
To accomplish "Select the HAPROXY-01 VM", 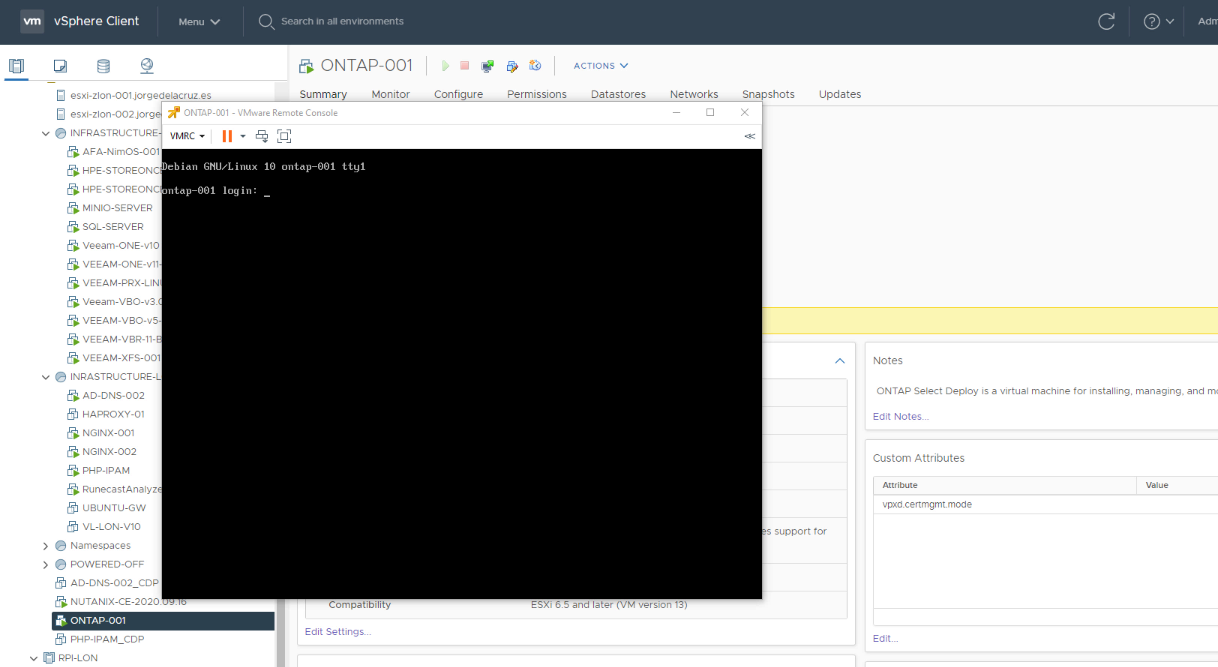I will click(113, 414).
